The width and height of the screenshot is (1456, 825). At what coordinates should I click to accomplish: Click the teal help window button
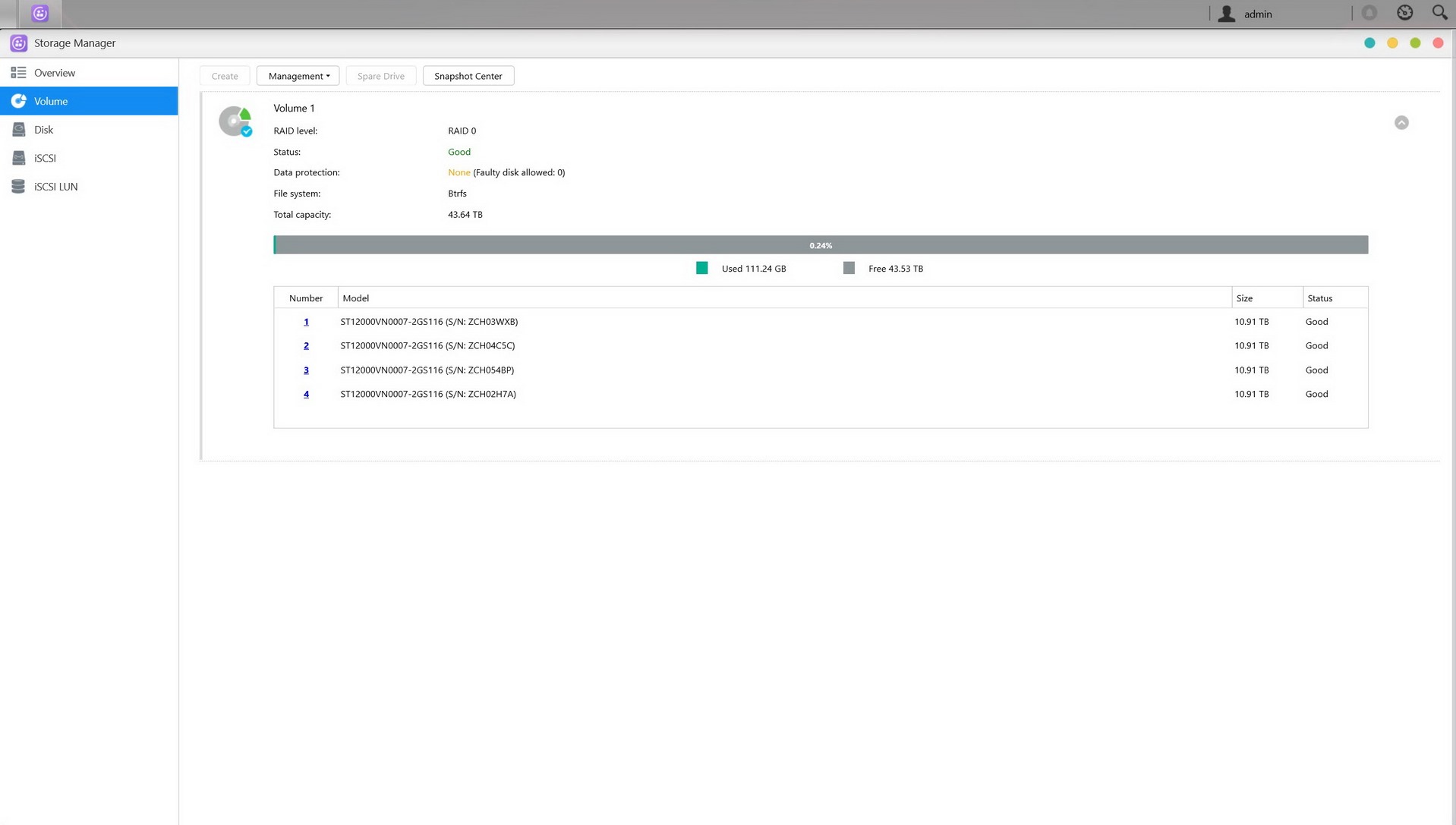point(1369,43)
